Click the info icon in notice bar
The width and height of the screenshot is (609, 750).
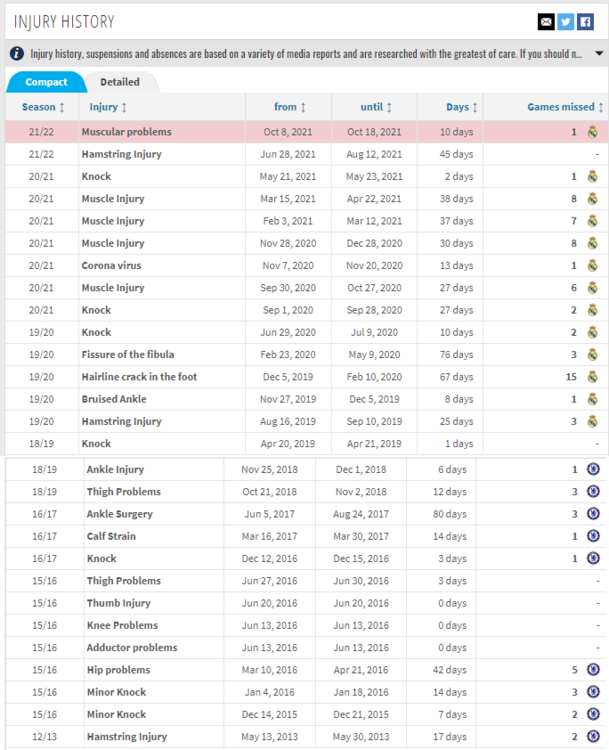(x=17, y=54)
